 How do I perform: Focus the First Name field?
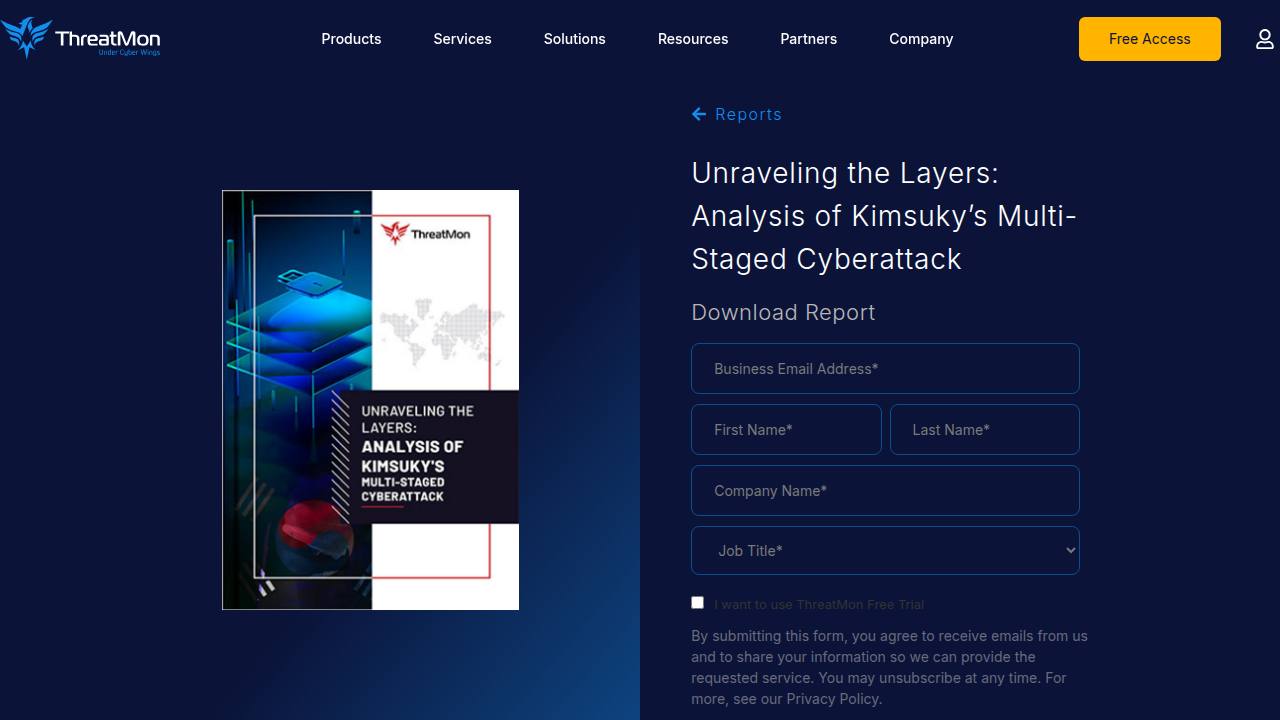click(x=786, y=430)
